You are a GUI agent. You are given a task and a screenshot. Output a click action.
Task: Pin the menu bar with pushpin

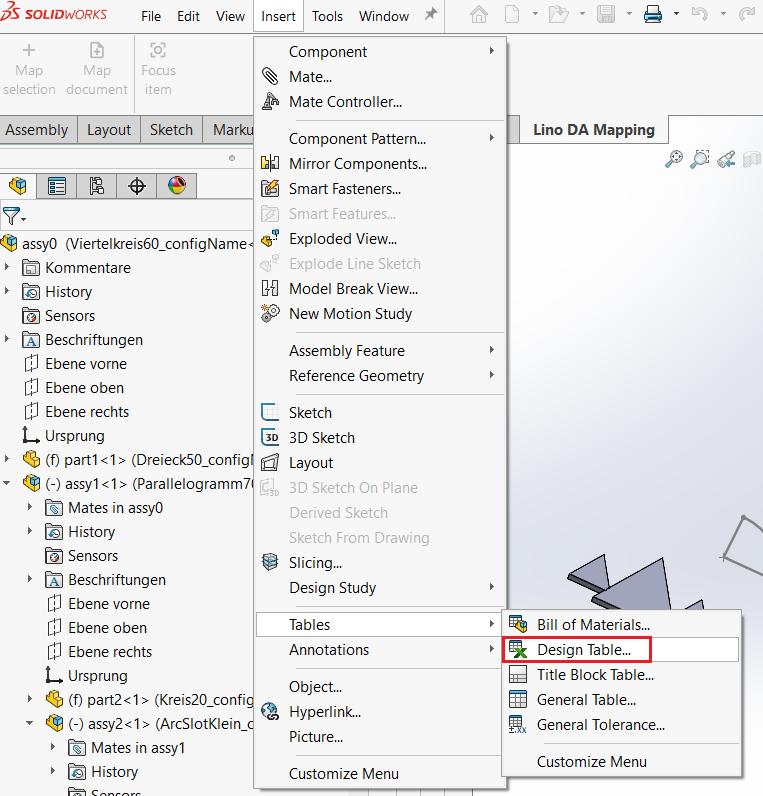pyautogui.click(x=431, y=15)
